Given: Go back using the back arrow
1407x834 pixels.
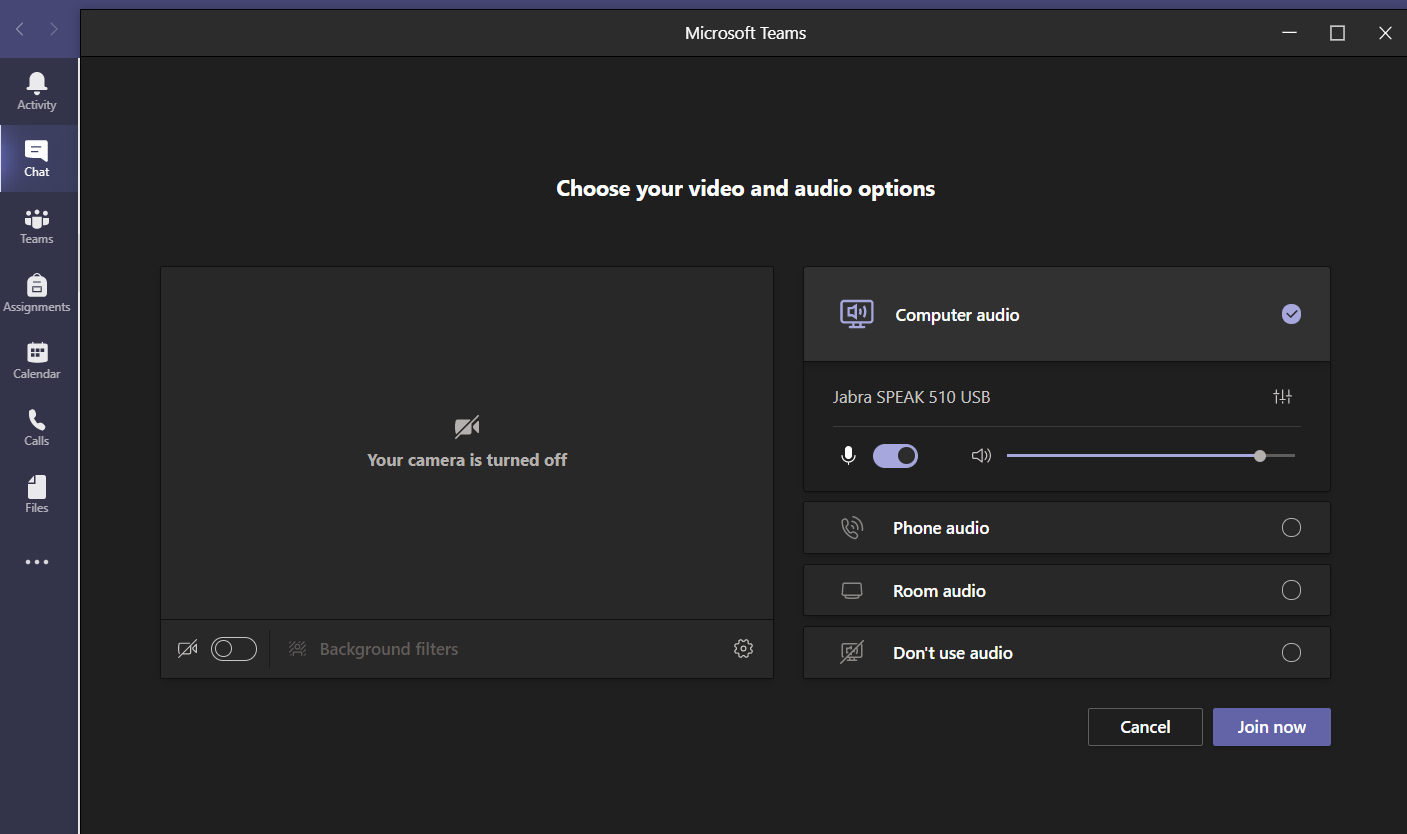Looking at the screenshot, I should pyautogui.click(x=20, y=30).
